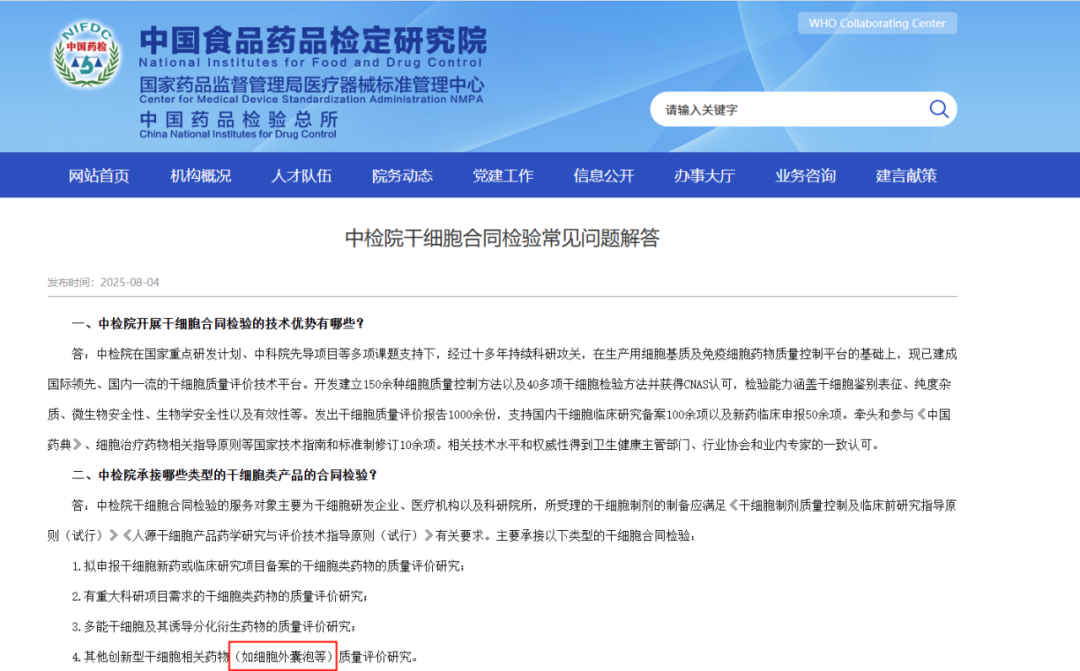
Task: Select the 党建工作 menu item
Action: (503, 176)
